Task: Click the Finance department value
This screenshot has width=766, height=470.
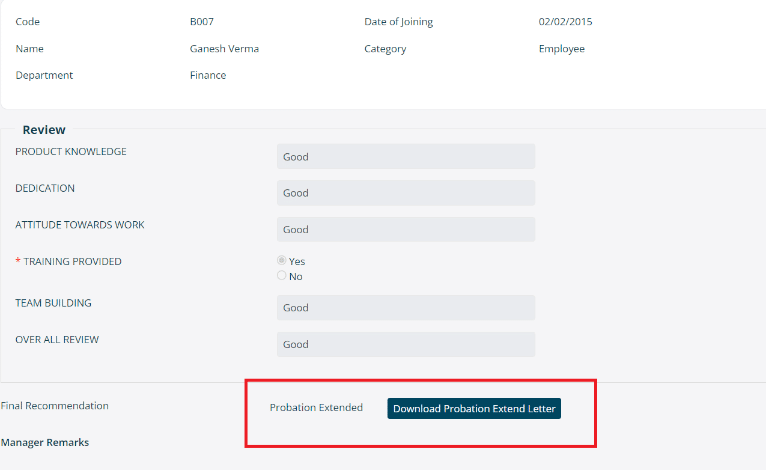Action: pos(208,75)
